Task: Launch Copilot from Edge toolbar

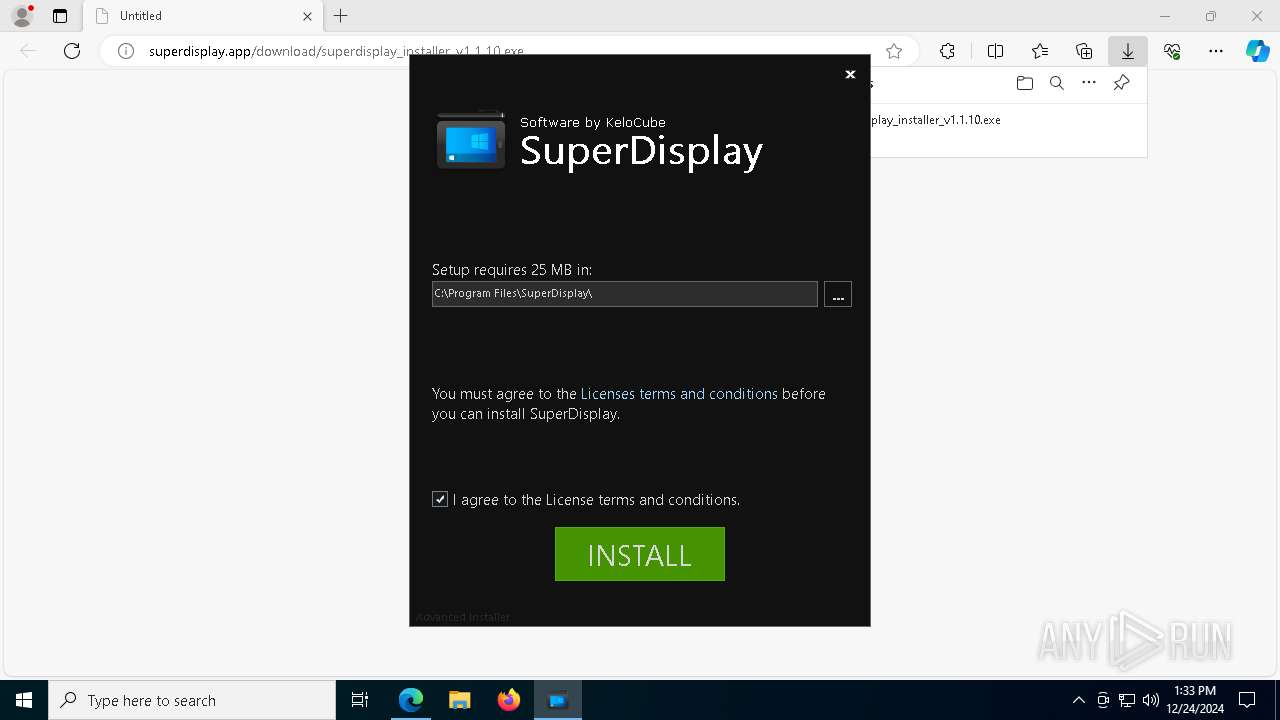Action: pyautogui.click(x=1257, y=51)
